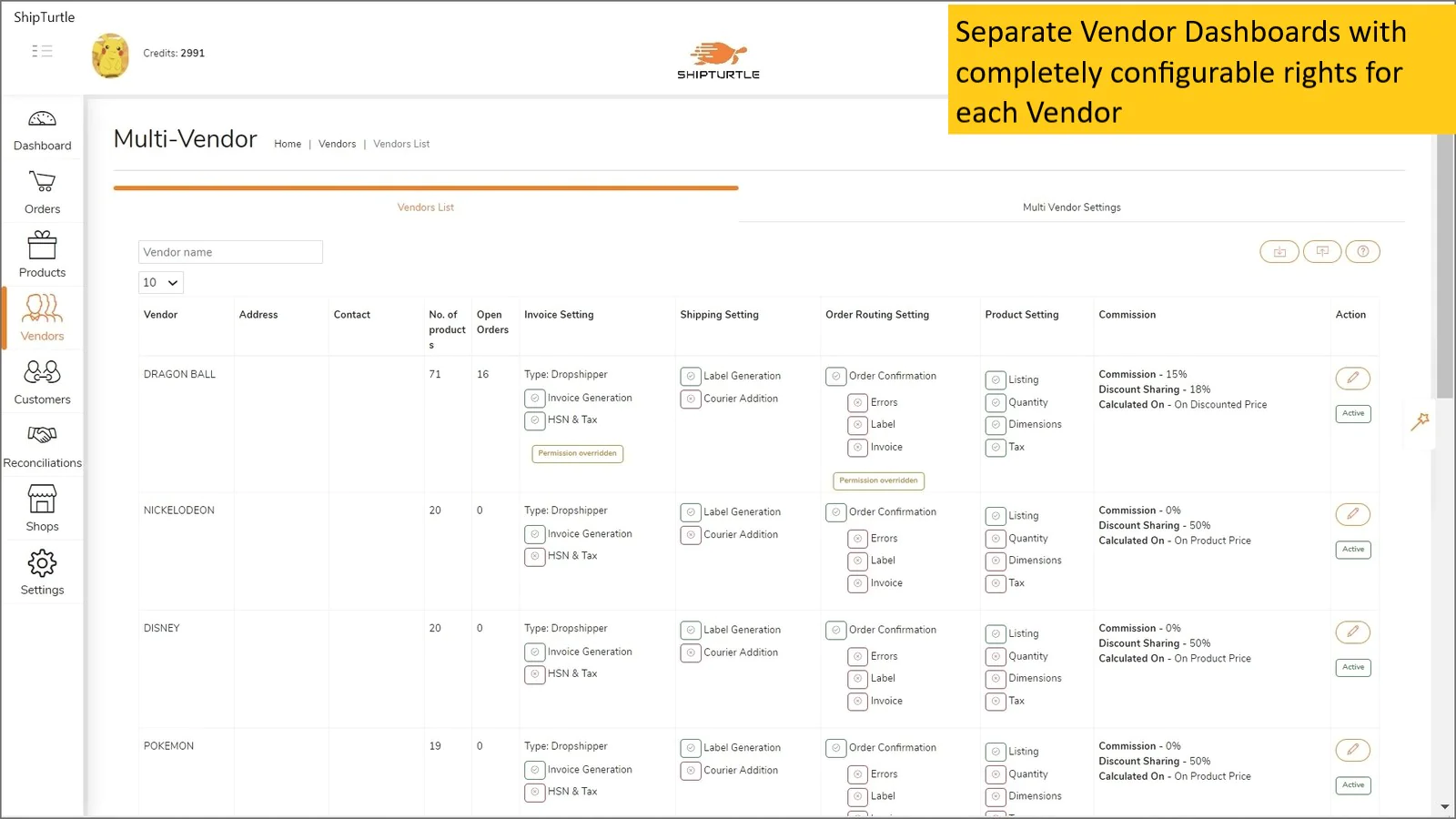Toggle Tax product setting for NICKELODEON

tap(996, 583)
